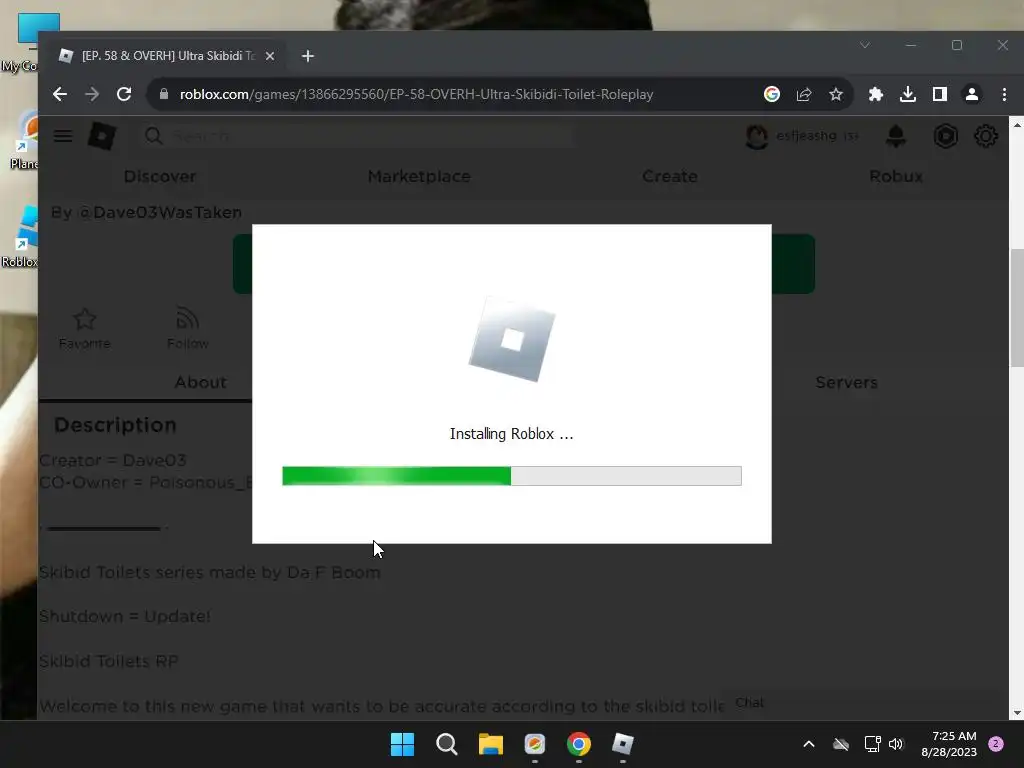
Task: Click the green play button edge
Action: tap(793, 264)
